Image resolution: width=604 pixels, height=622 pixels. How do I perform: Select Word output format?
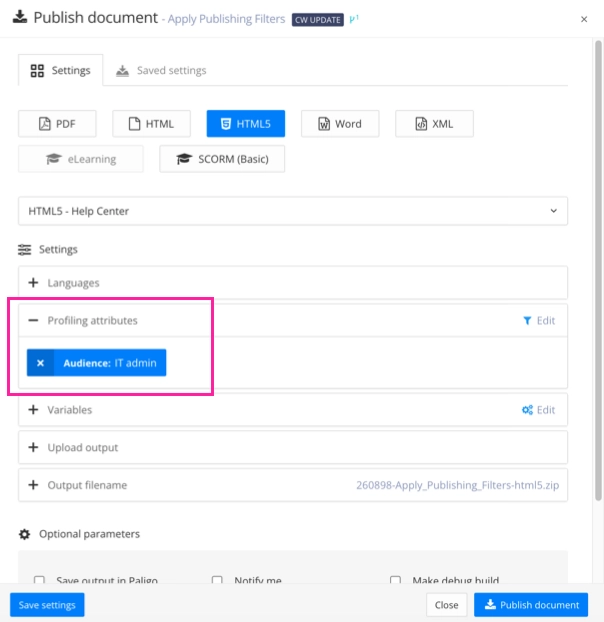click(340, 124)
